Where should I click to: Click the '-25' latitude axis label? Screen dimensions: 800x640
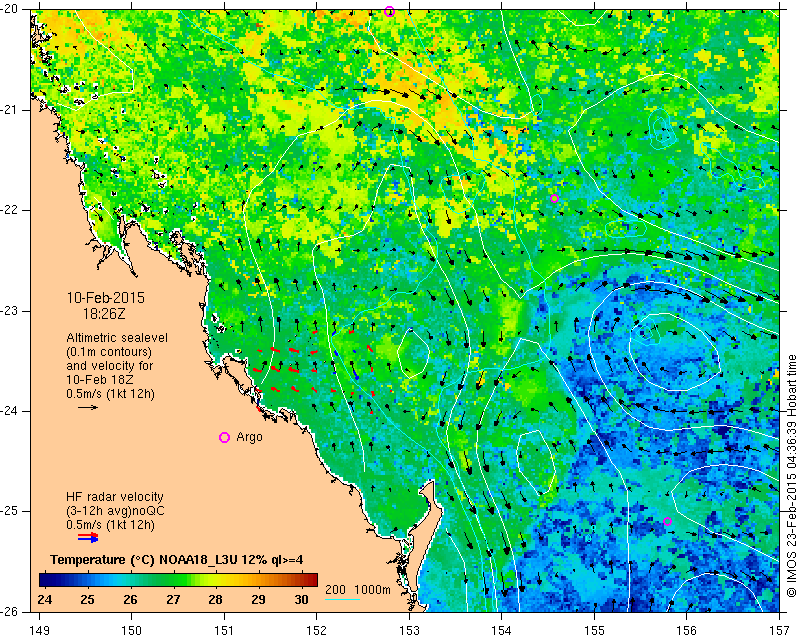tap(9, 511)
